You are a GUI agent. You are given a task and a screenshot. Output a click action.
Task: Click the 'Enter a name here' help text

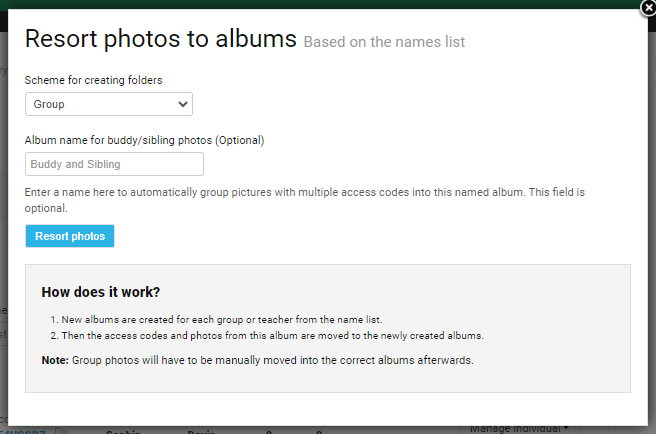click(x=305, y=200)
